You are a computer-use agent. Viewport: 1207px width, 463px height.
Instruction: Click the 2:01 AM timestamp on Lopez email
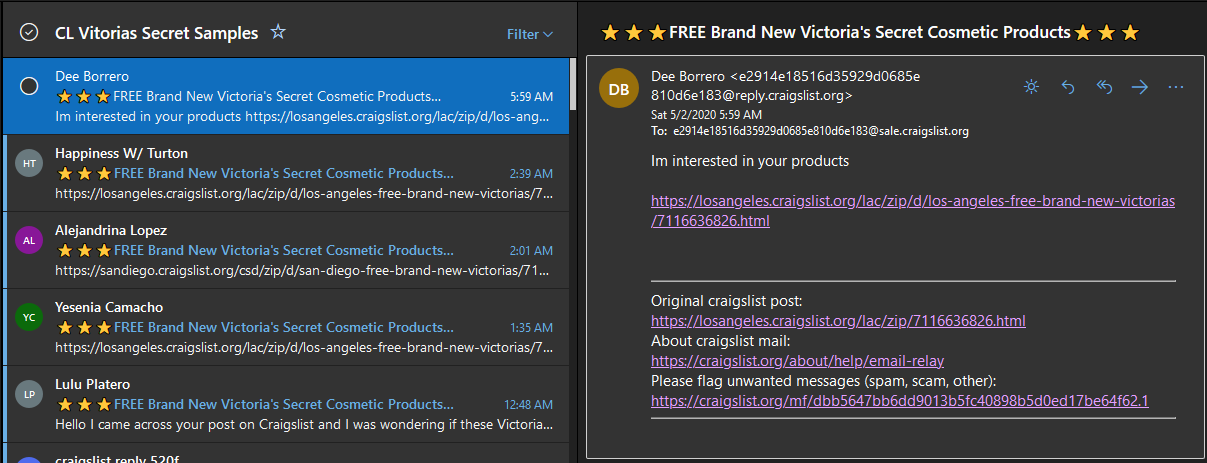531,251
